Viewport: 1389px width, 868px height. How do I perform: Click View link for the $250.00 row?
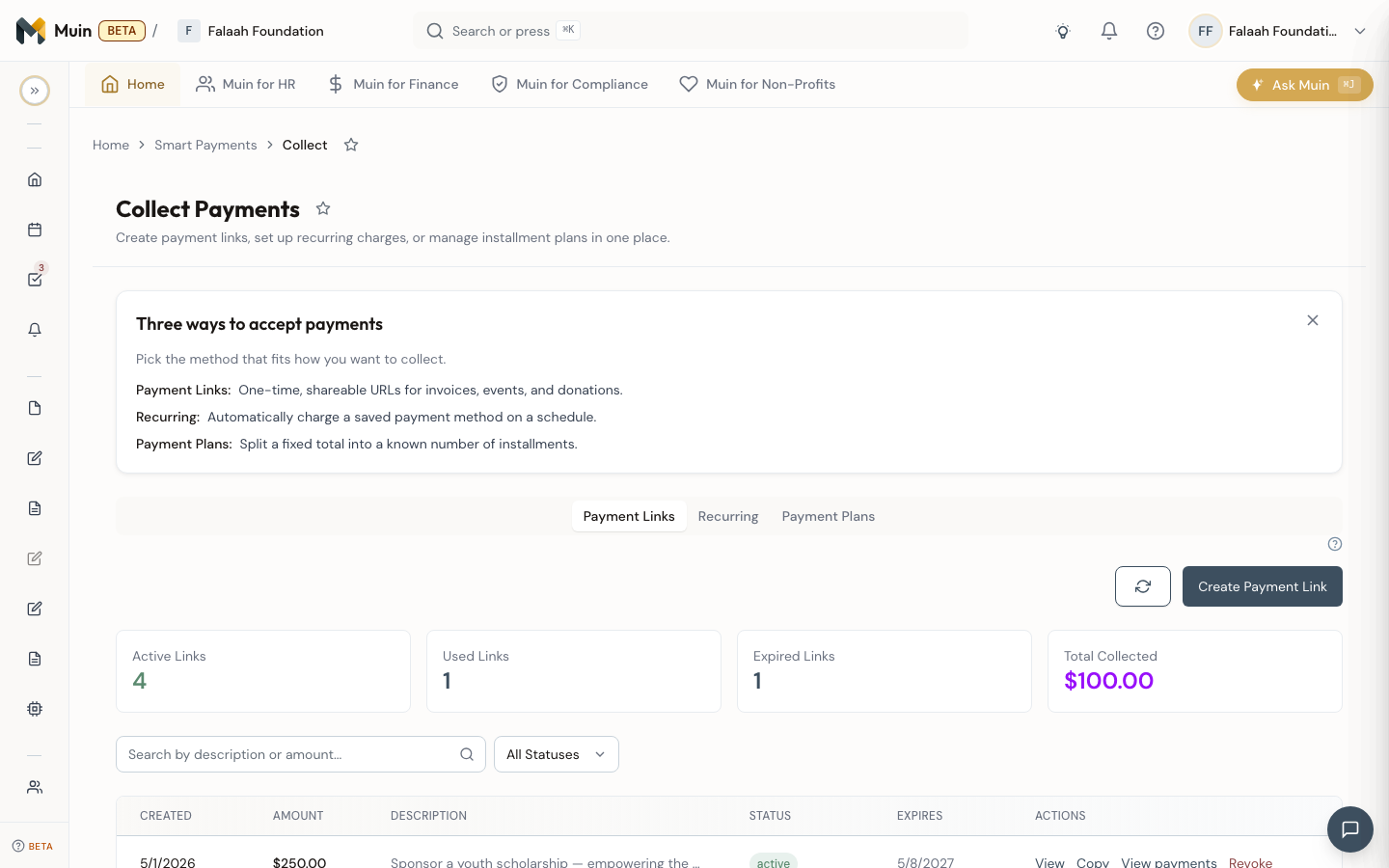(1049, 862)
